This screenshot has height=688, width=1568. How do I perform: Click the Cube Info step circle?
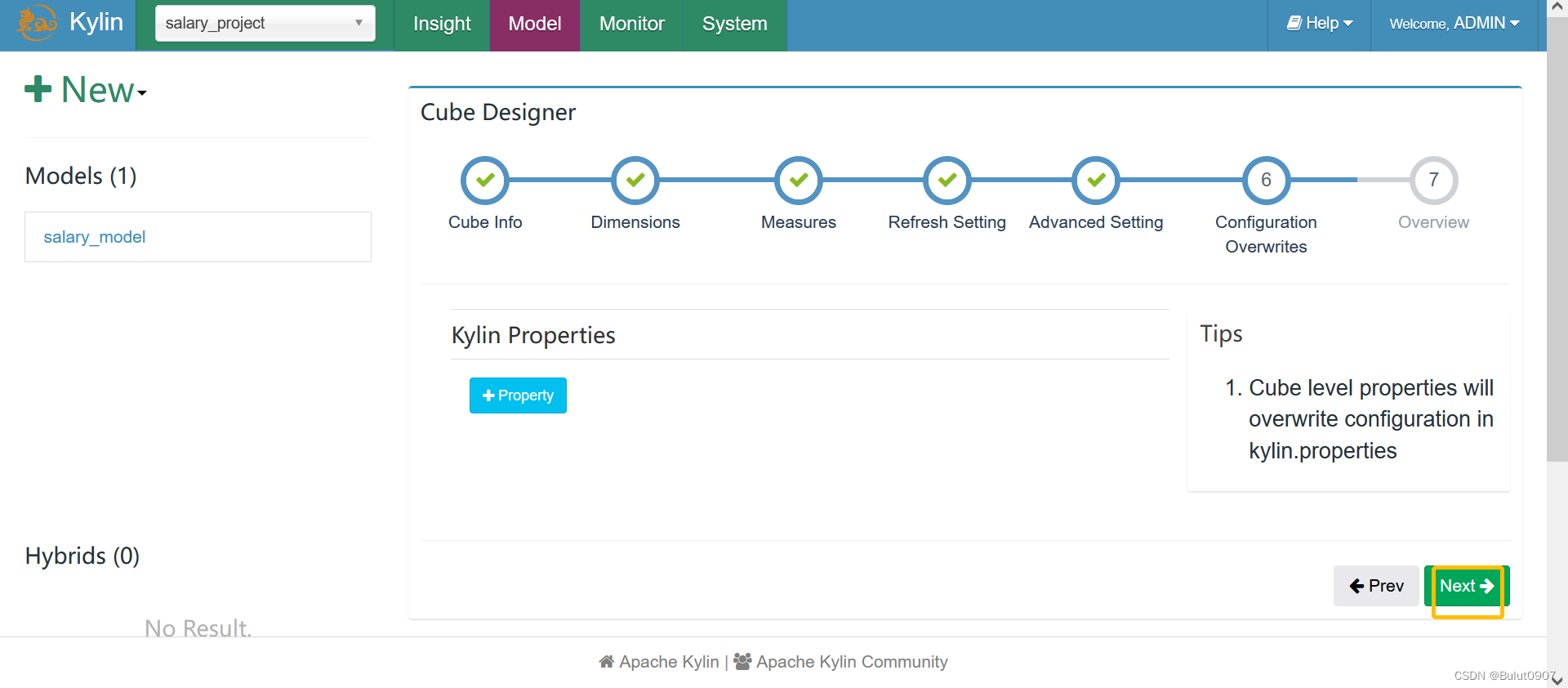[x=485, y=180]
